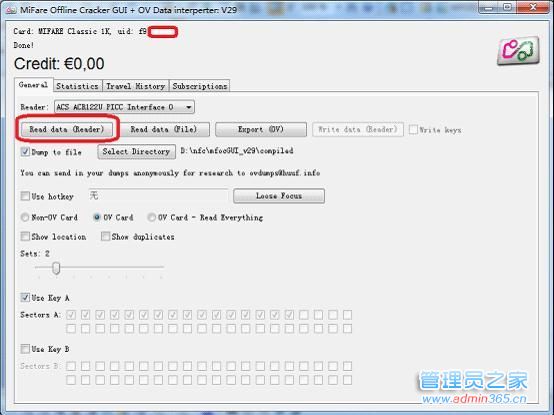The height and width of the screenshot is (415, 554).
Task: Enable the Use hotkey checkbox
Action: [25, 196]
